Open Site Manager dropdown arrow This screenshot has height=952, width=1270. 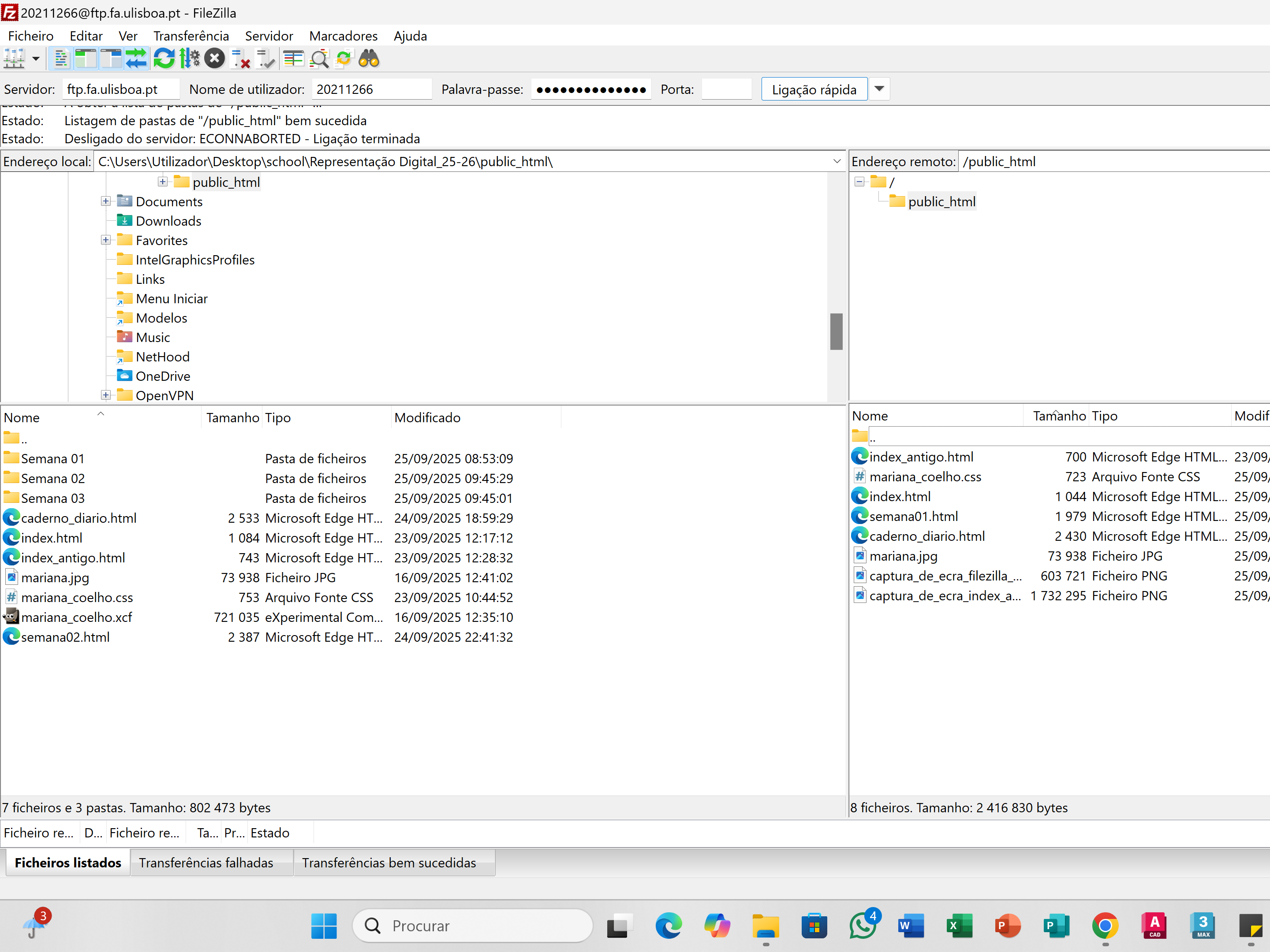36,59
